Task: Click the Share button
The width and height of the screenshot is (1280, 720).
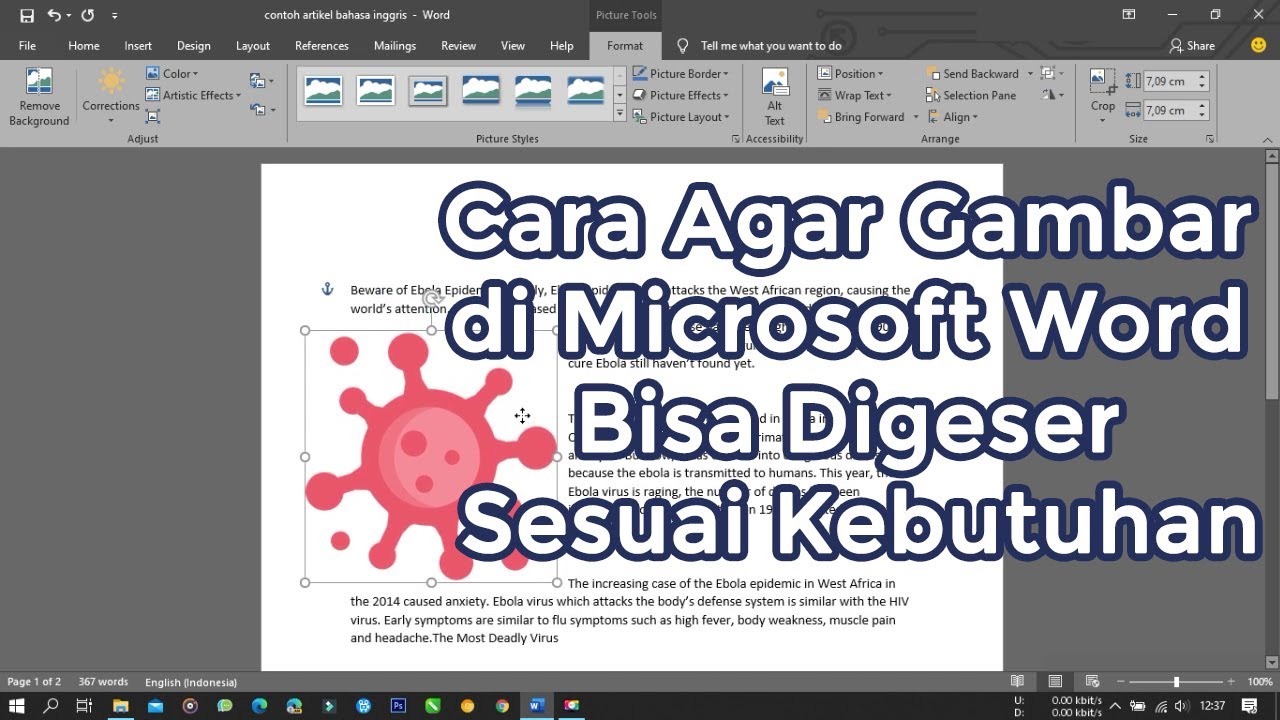Action: pyautogui.click(x=1192, y=46)
